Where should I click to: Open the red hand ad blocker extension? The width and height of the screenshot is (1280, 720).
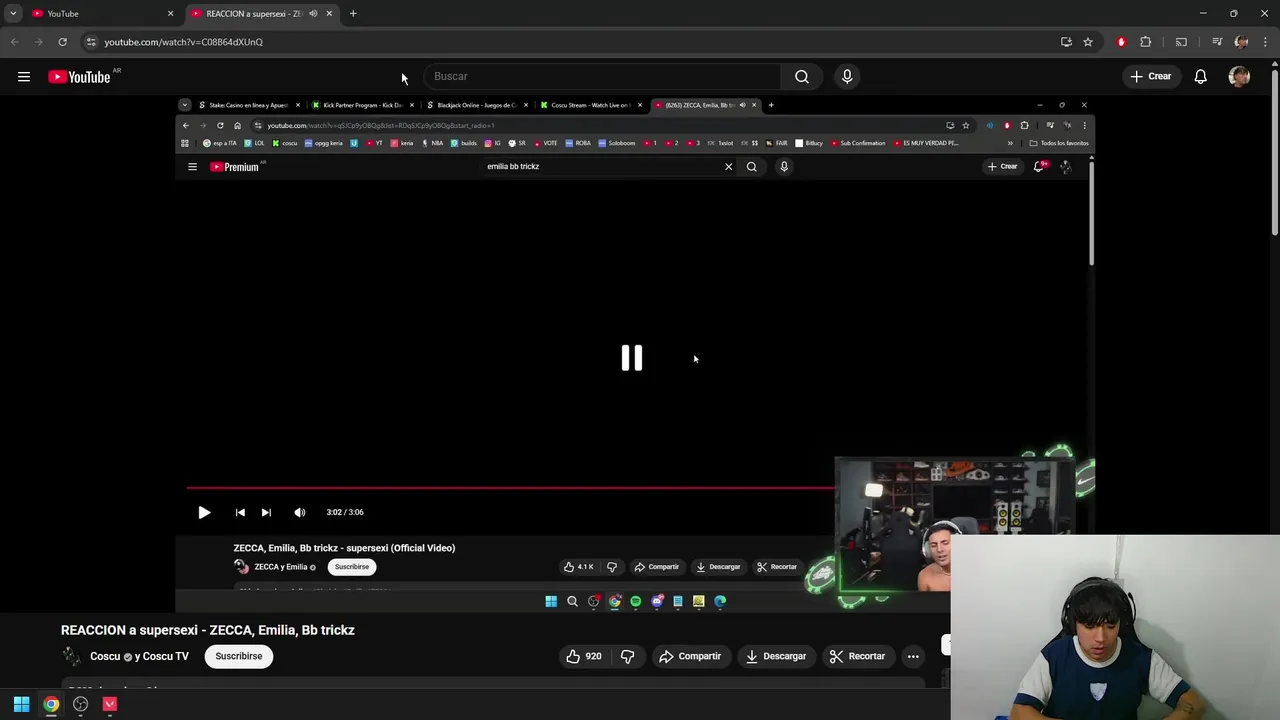(x=1121, y=42)
